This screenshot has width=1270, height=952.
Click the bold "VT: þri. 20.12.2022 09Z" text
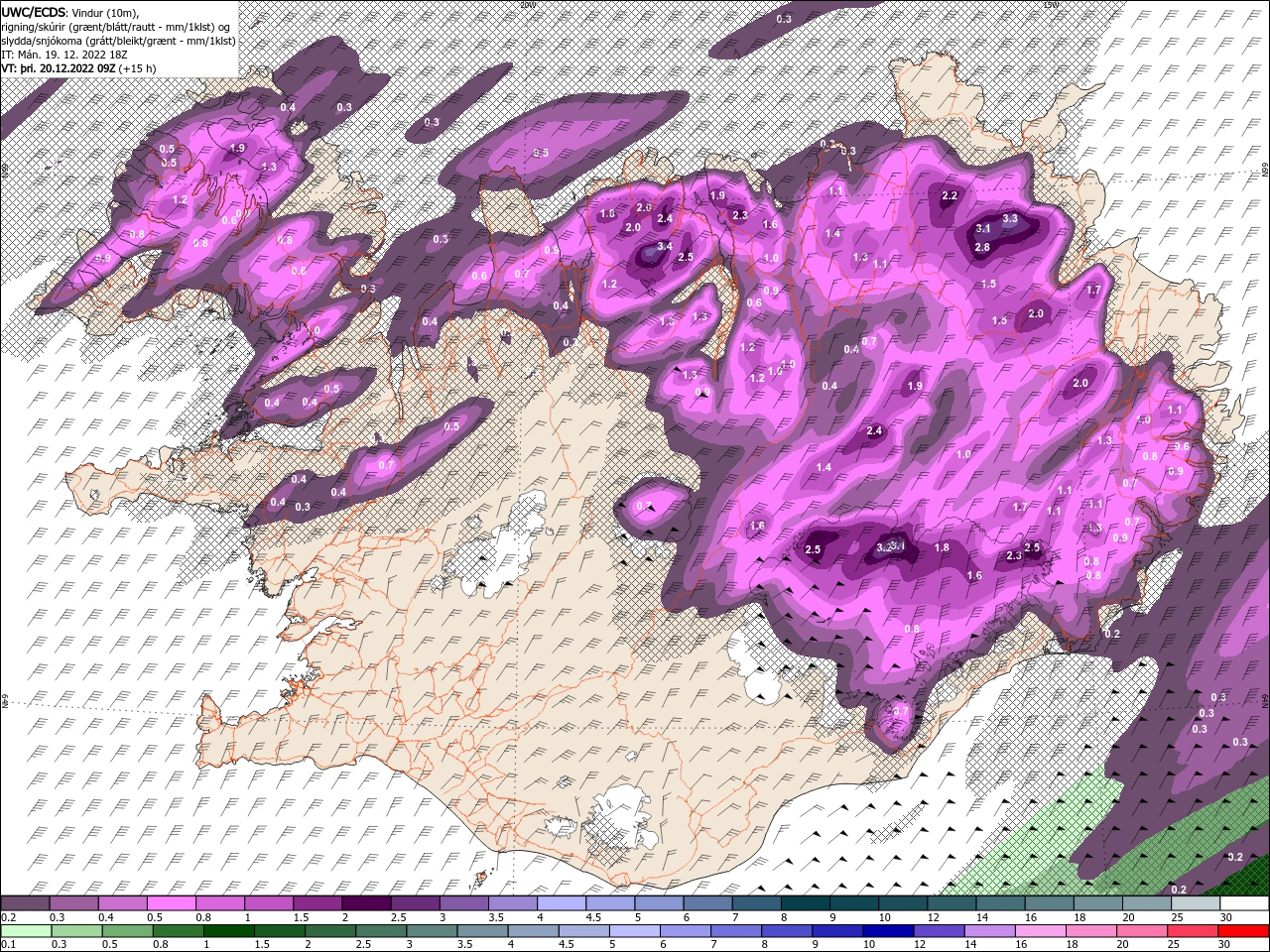[58, 68]
